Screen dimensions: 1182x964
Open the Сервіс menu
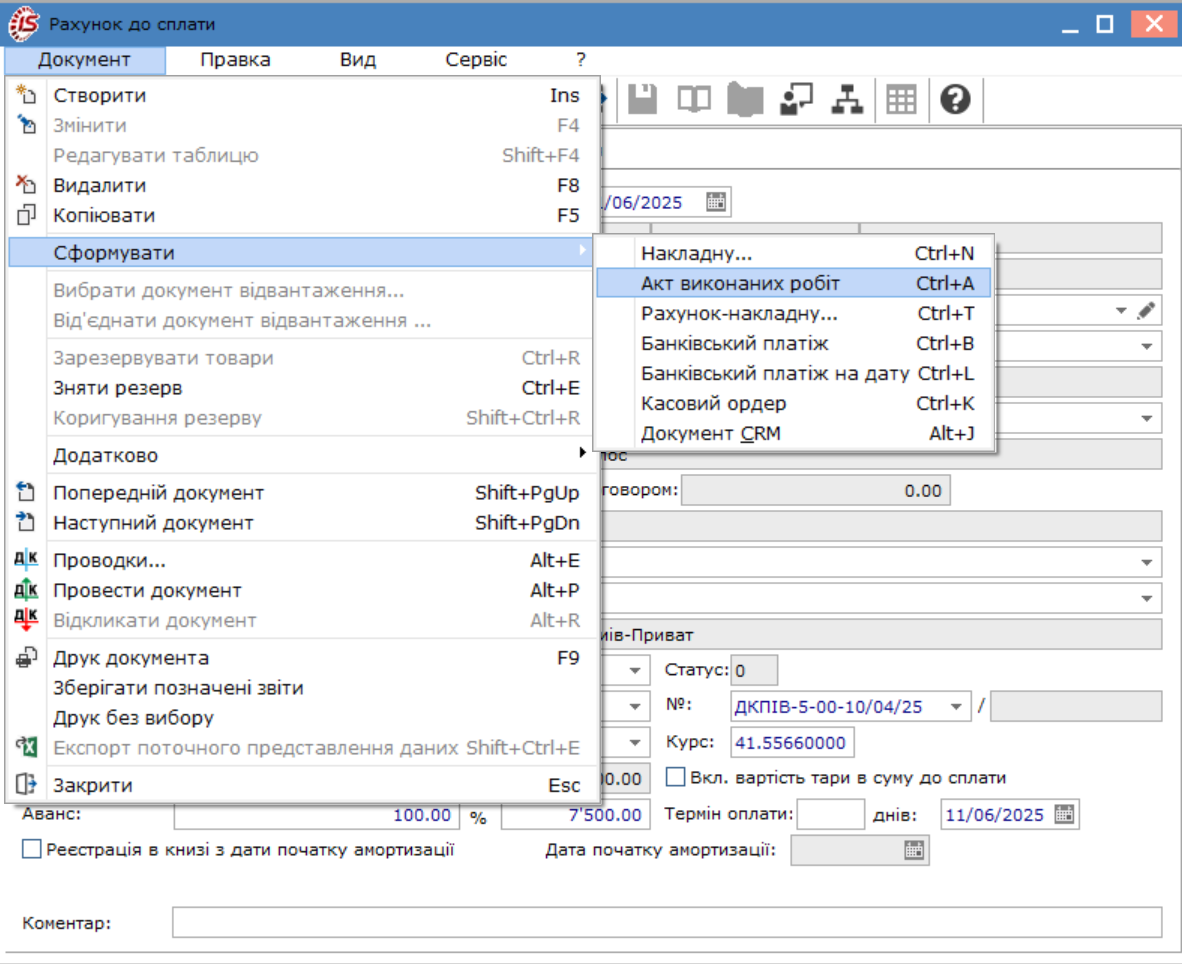pos(476,60)
